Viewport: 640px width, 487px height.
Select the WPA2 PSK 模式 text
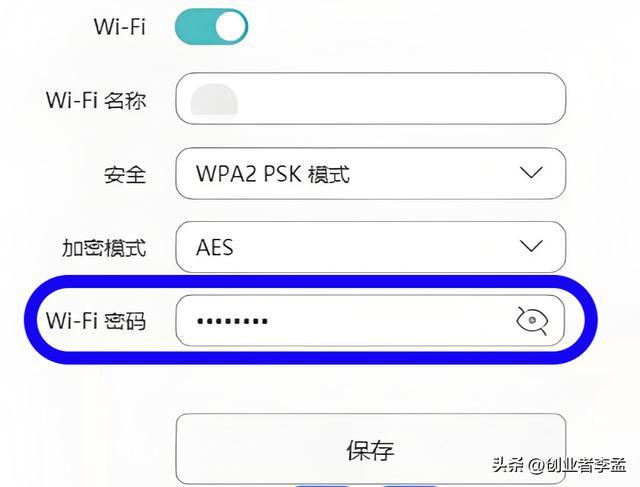click(273, 174)
